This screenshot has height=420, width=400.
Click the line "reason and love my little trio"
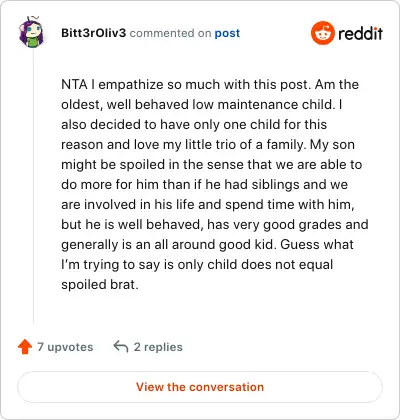coord(208,145)
